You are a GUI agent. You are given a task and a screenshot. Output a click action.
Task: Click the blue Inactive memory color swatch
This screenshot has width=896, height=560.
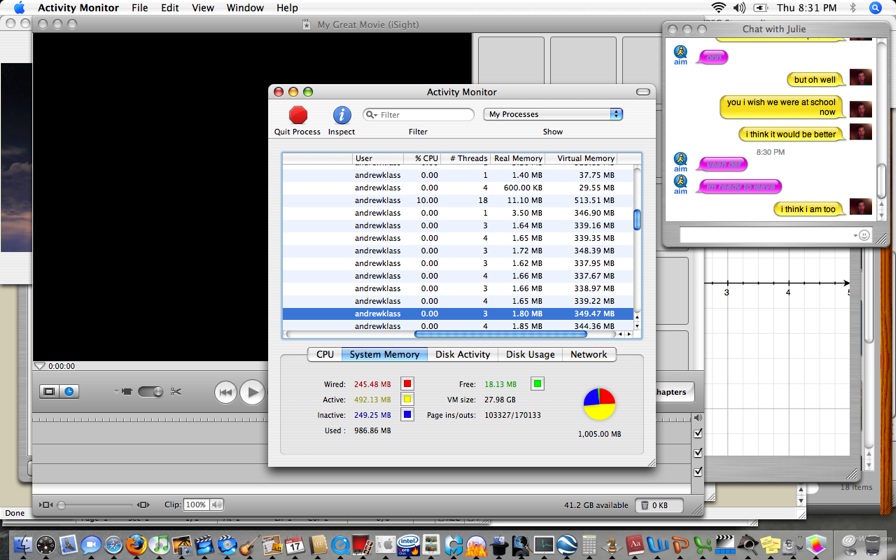(407, 414)
